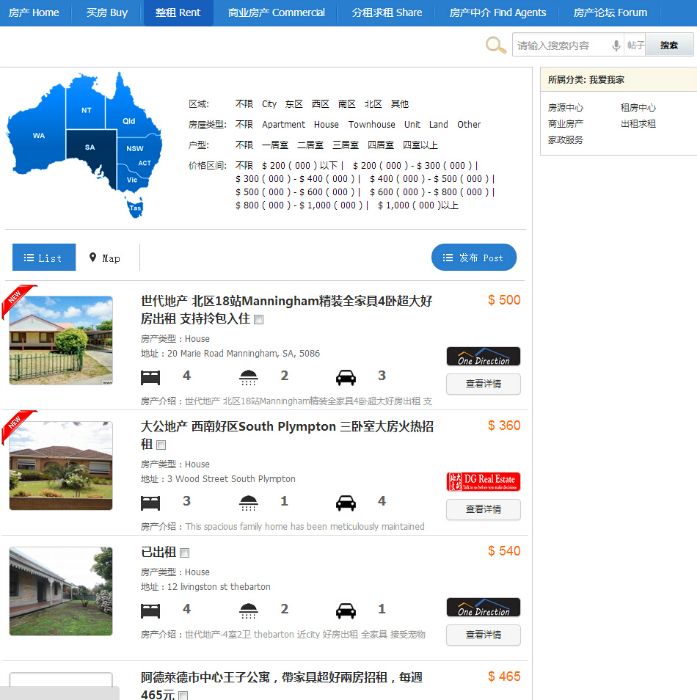The height and width of the screenshot is (700, 697).
Task: Filter price $300(000)-$400(000)
Action: pos(295,179)
